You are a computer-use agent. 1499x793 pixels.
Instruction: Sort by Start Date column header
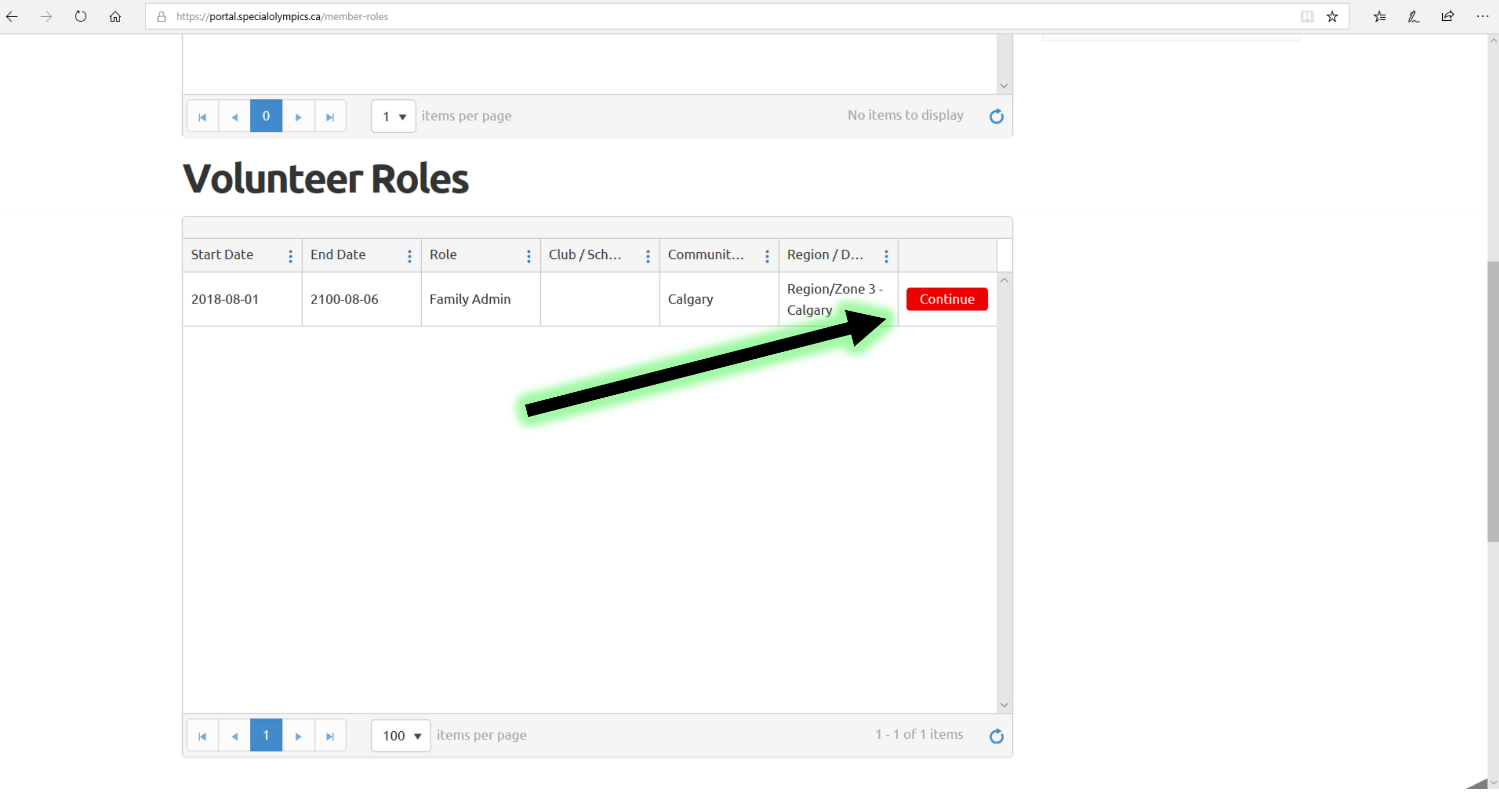(222, 255)
